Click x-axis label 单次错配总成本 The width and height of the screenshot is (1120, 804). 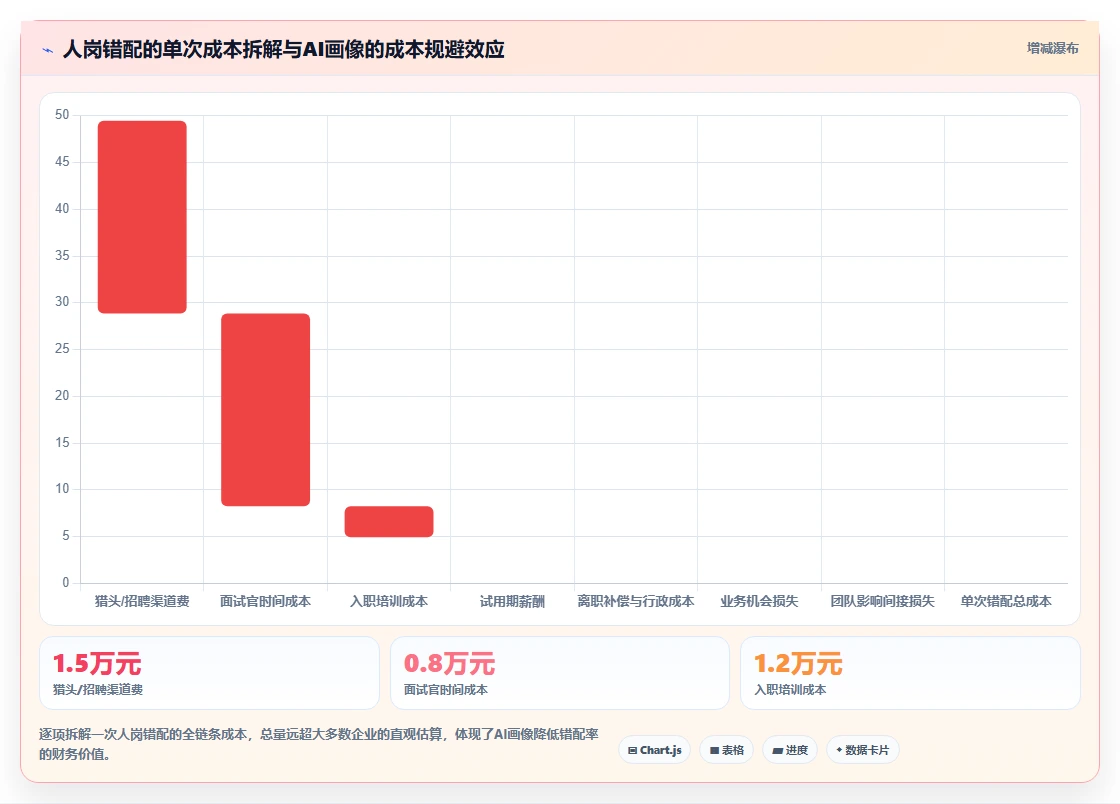[1006, 601]
